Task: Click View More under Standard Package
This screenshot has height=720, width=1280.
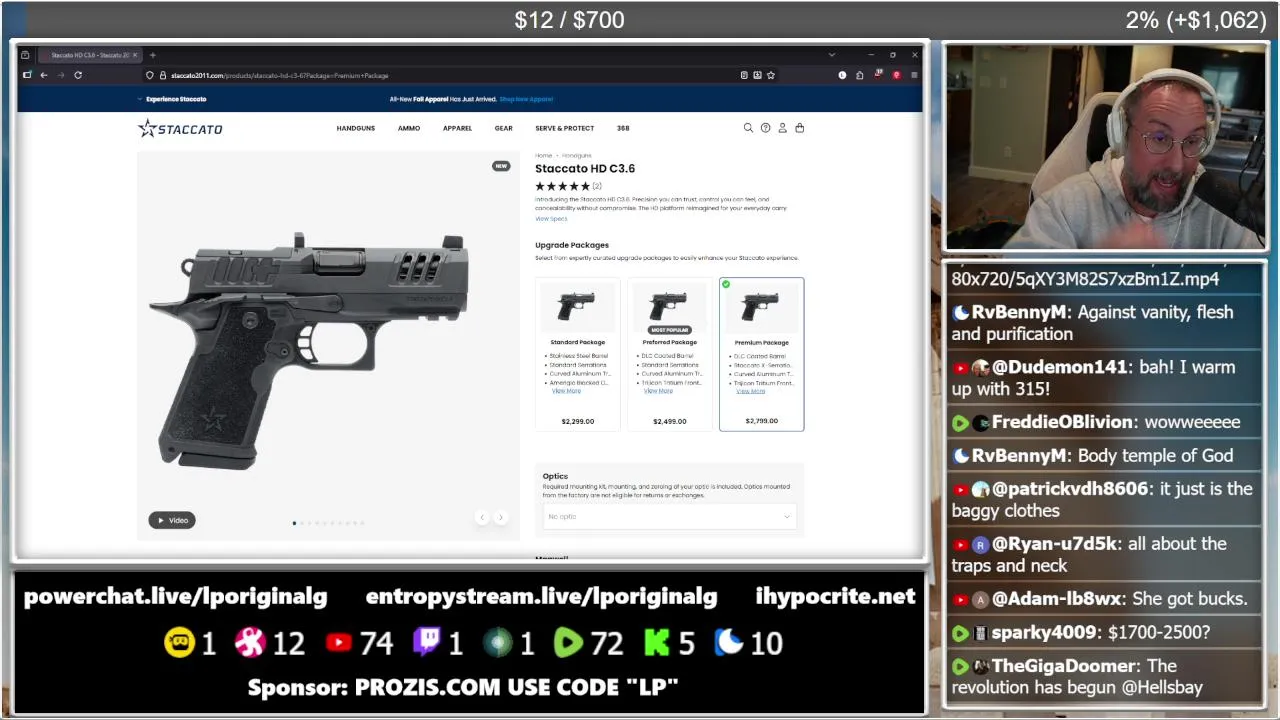Action: (566, 391)
